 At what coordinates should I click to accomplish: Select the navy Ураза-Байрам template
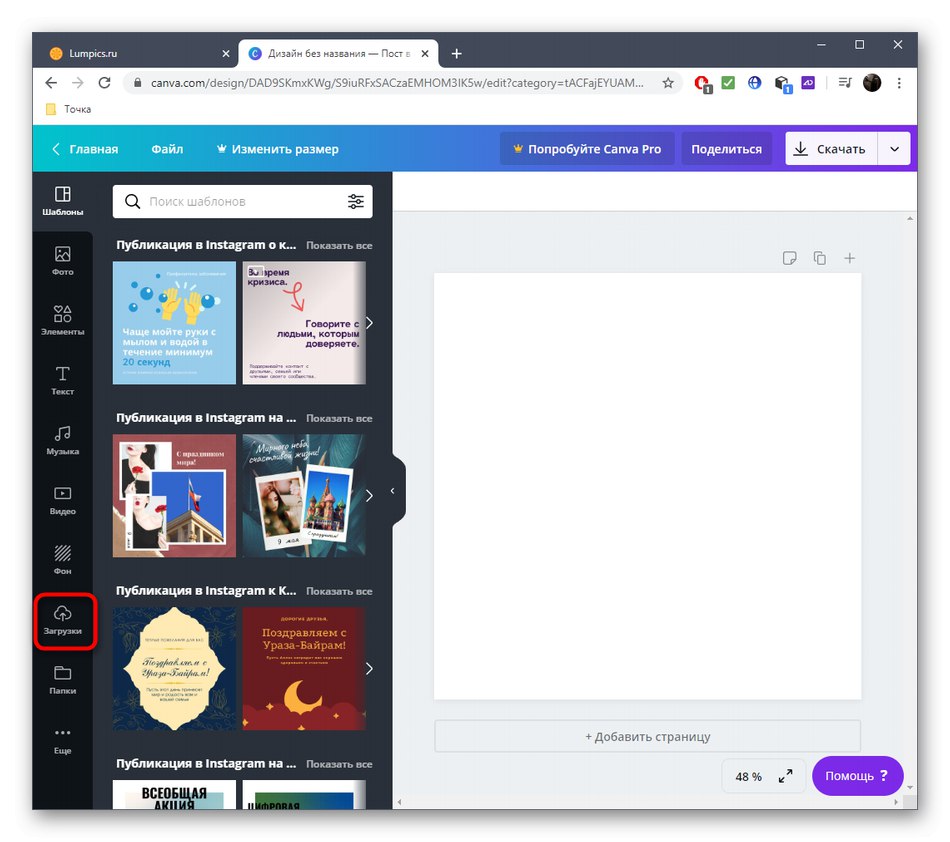pos(174,669)
